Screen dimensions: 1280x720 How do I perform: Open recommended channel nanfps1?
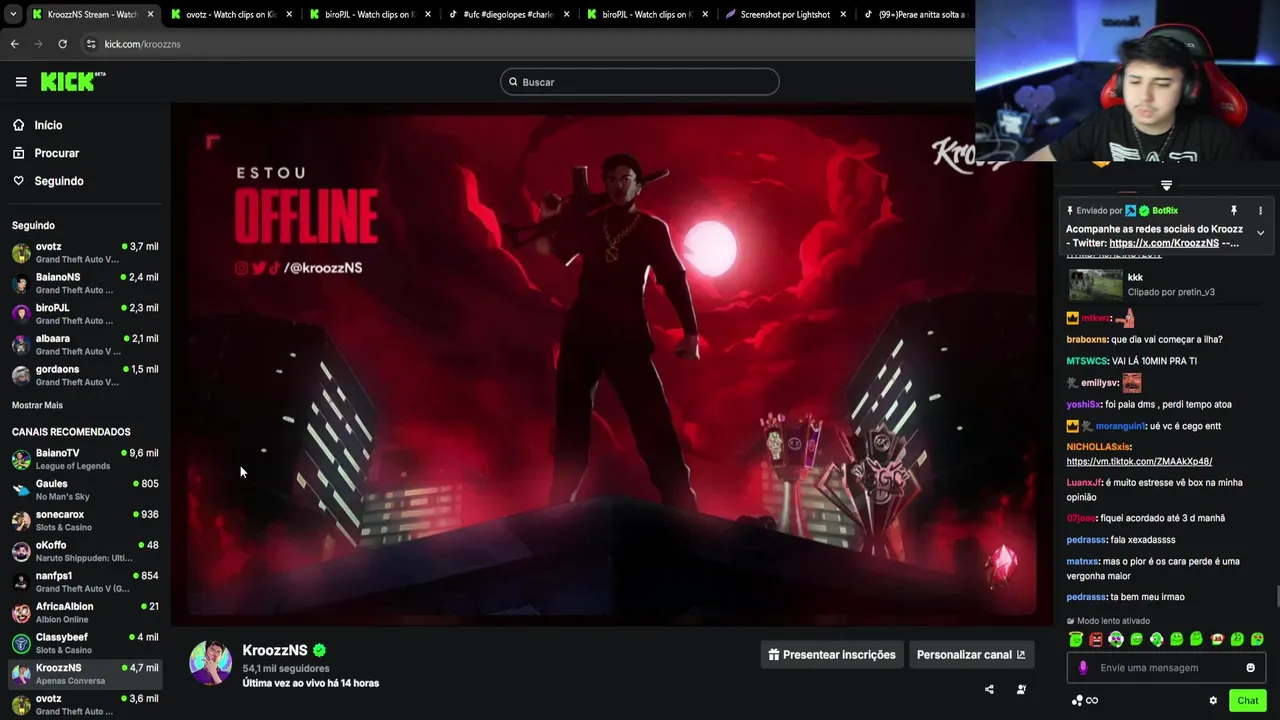pyautogui.click(x=85, y=582)
